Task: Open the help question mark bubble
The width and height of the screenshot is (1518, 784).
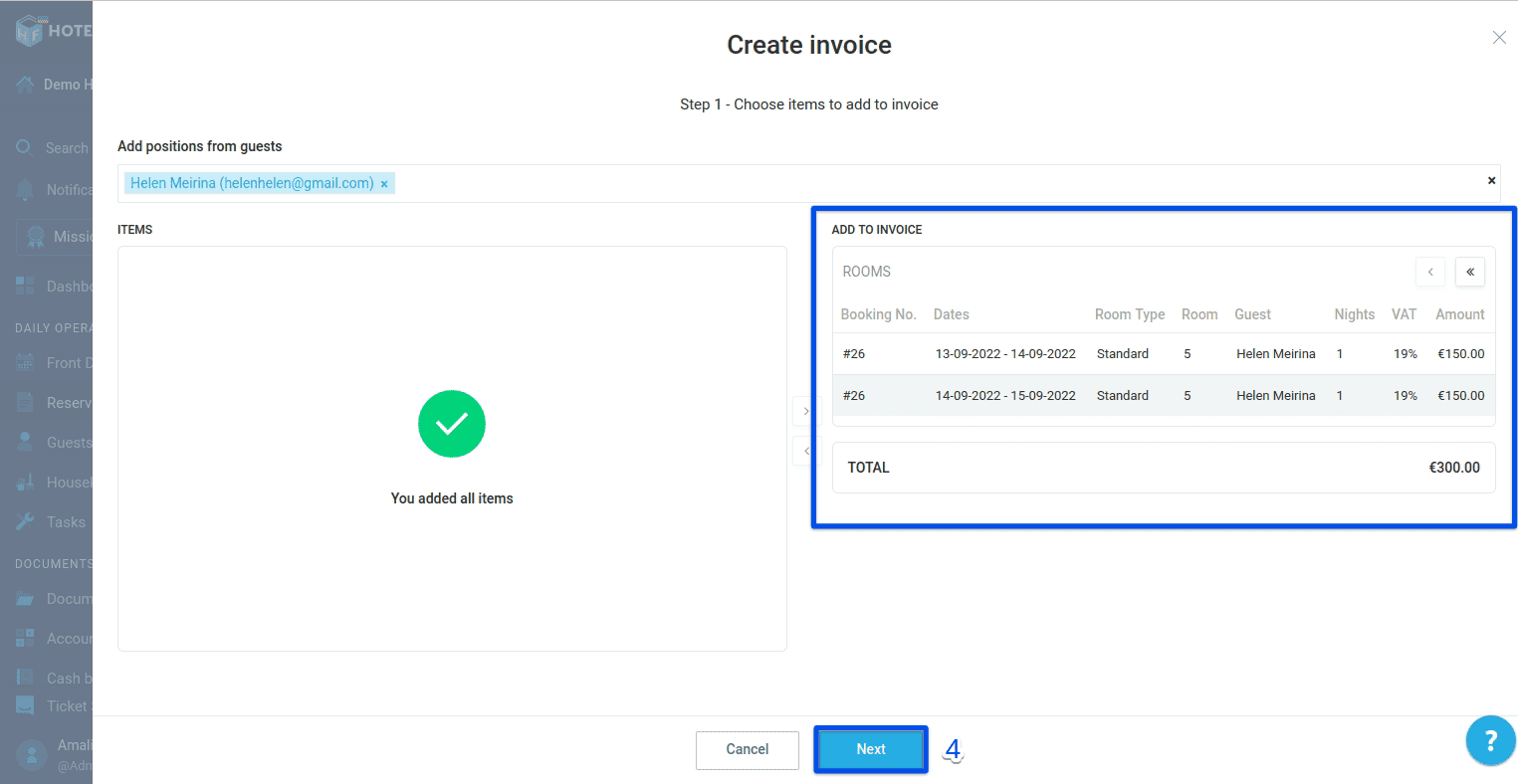Action: 1490,740
